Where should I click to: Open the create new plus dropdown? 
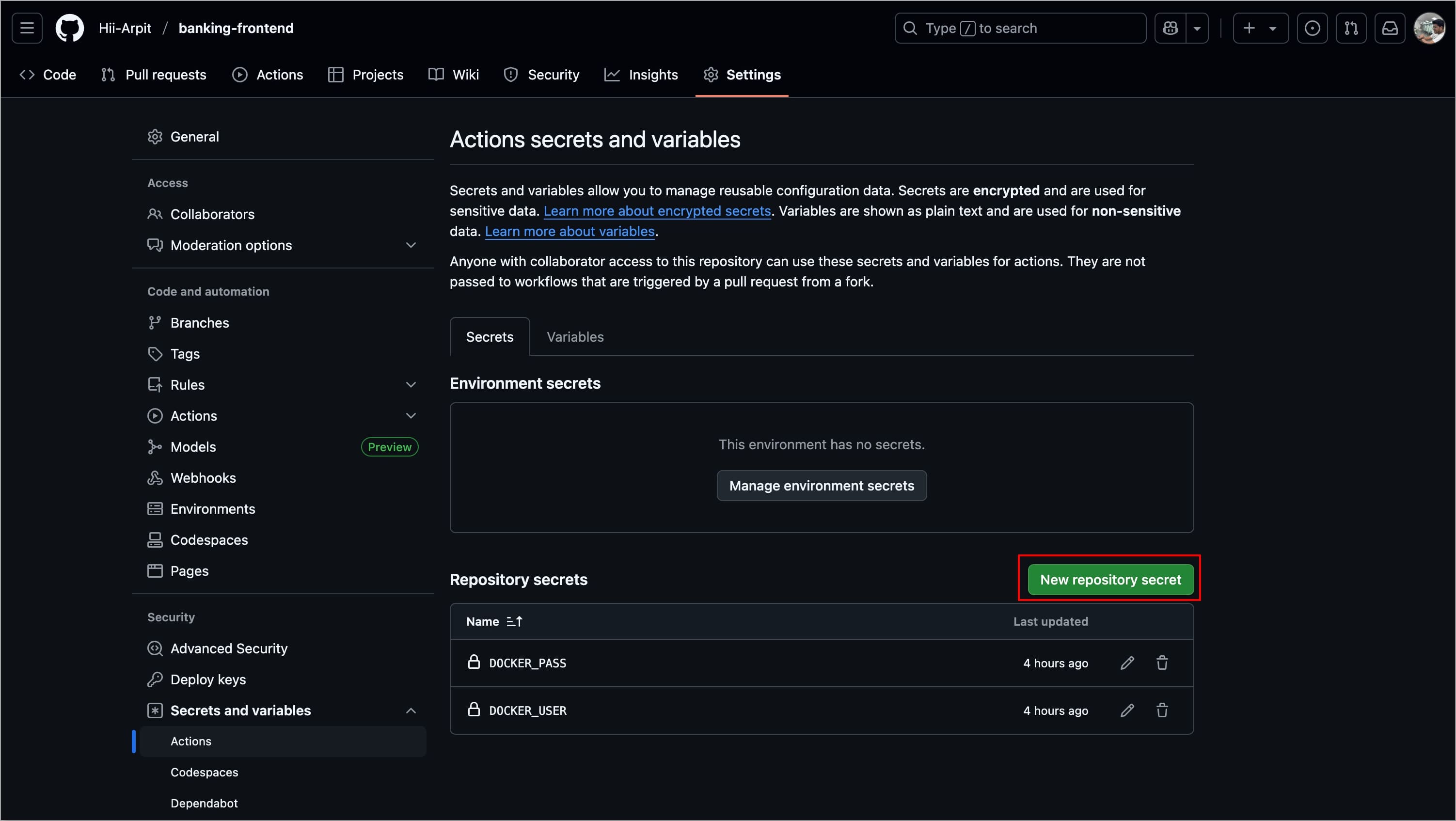[x=1260, y=28]
